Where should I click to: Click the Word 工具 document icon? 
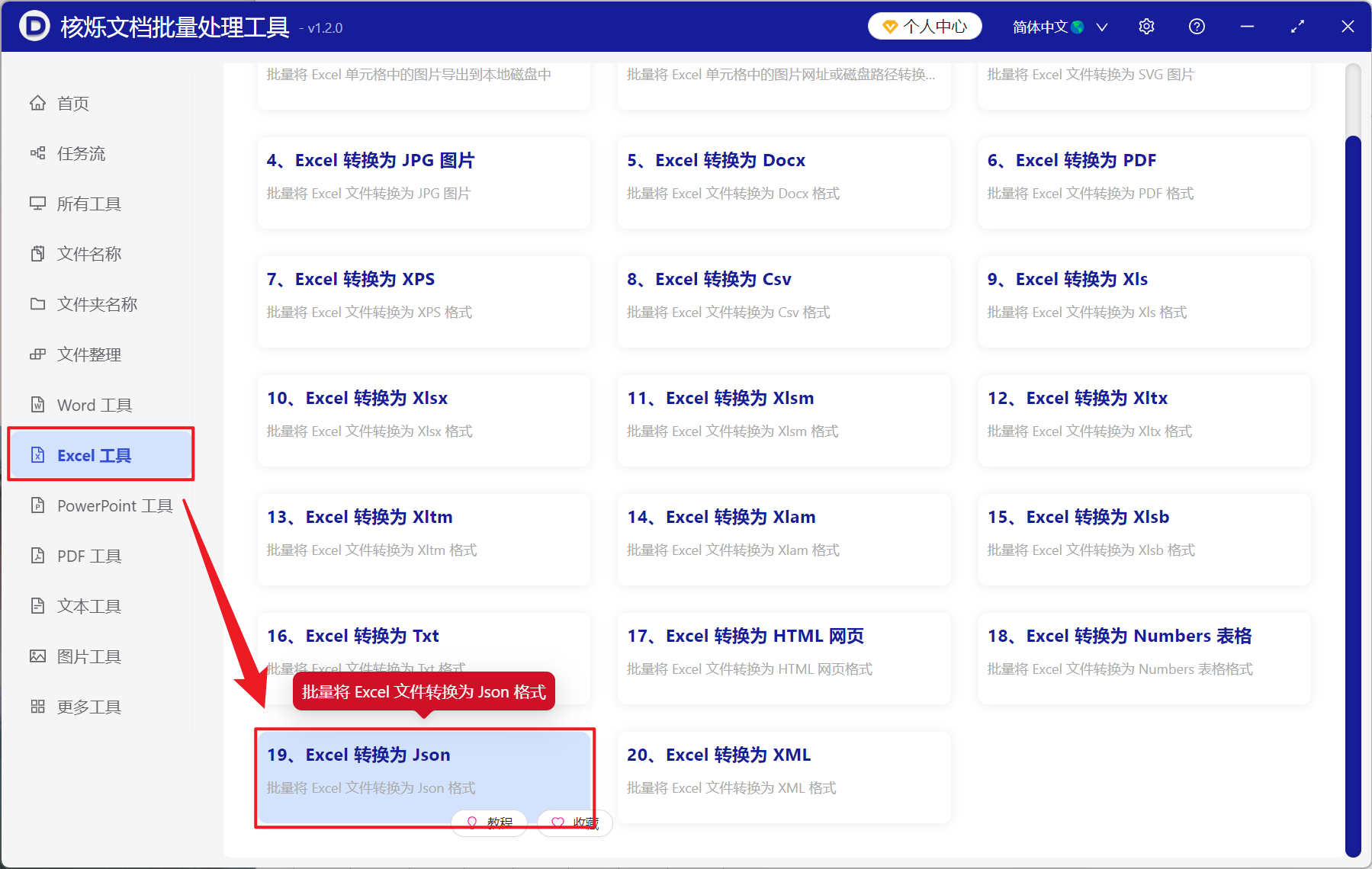coord(38,405)
